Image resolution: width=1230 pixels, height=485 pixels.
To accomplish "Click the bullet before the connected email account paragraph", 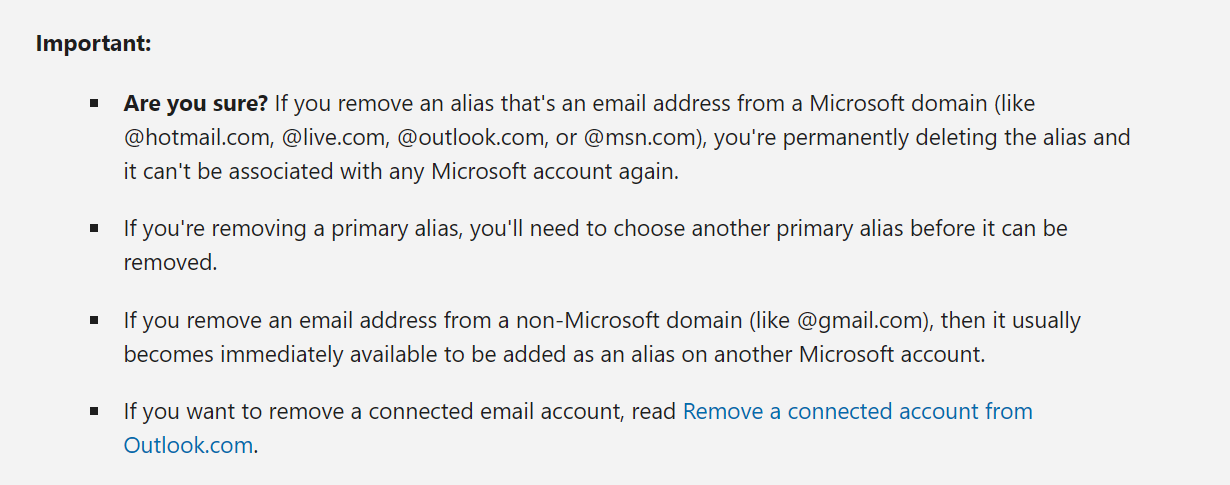I will click(94, 411).
